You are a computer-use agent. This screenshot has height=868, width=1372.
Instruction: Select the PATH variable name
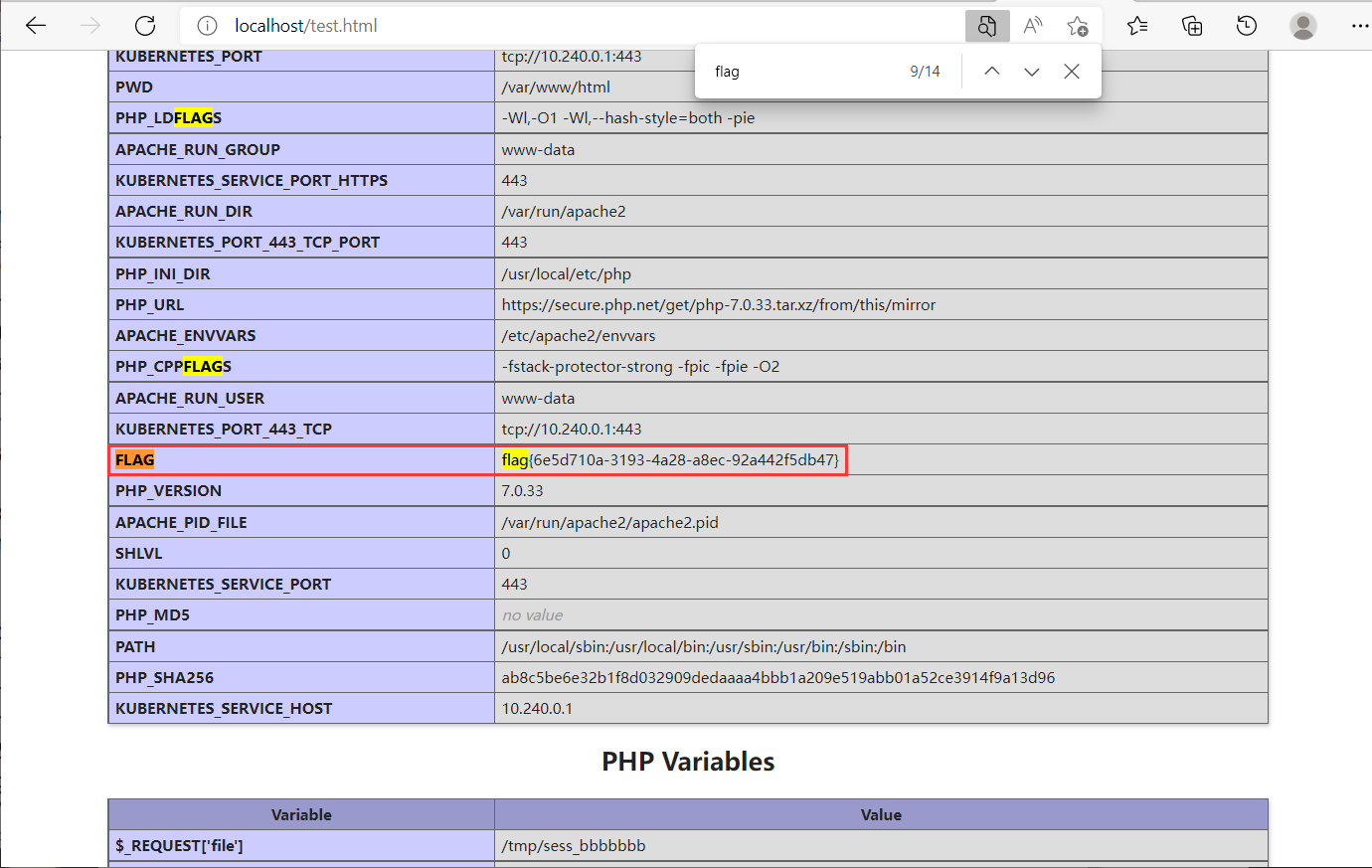(135, 647)
